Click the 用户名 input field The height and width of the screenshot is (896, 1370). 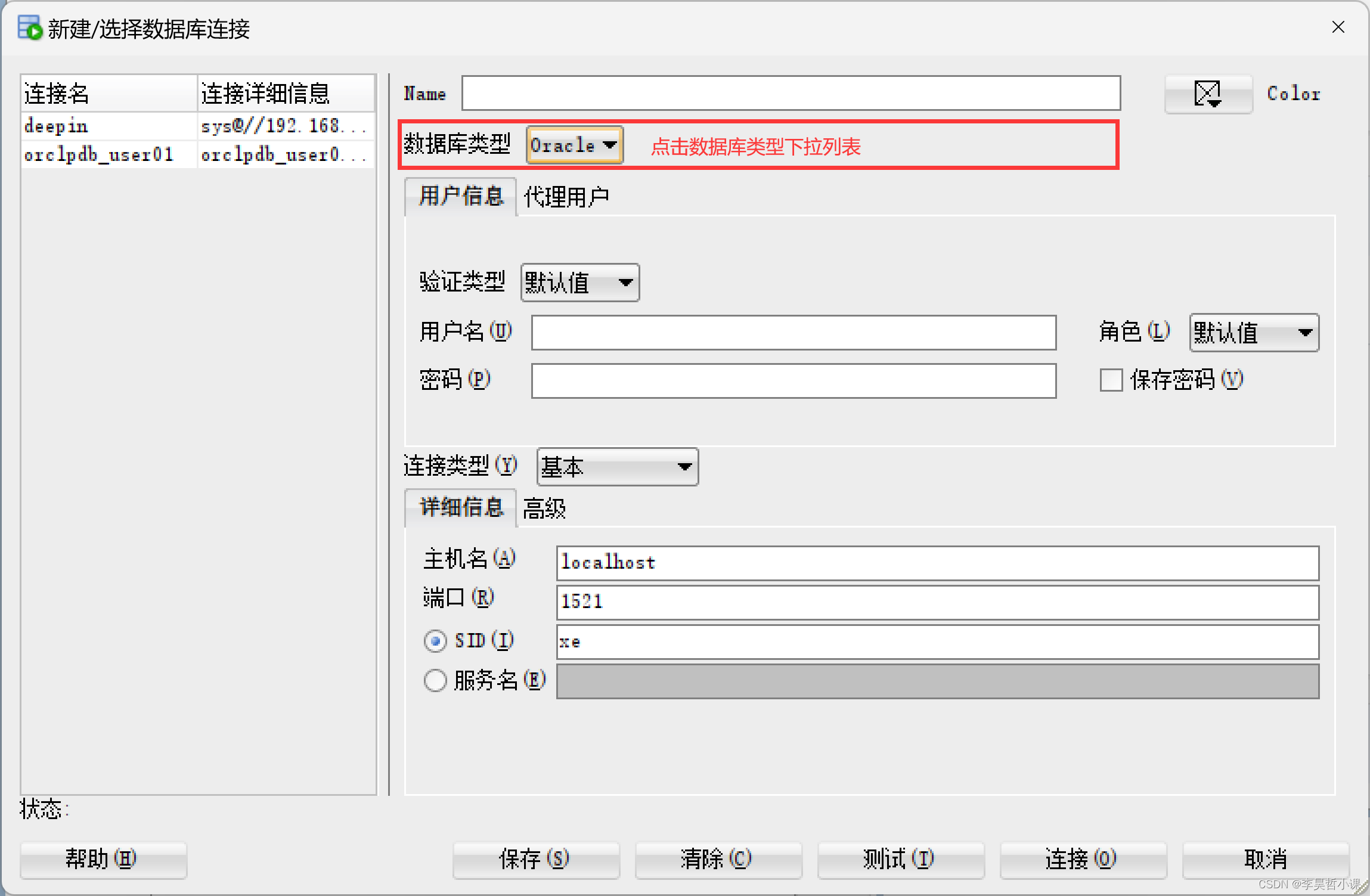(793, 333)
